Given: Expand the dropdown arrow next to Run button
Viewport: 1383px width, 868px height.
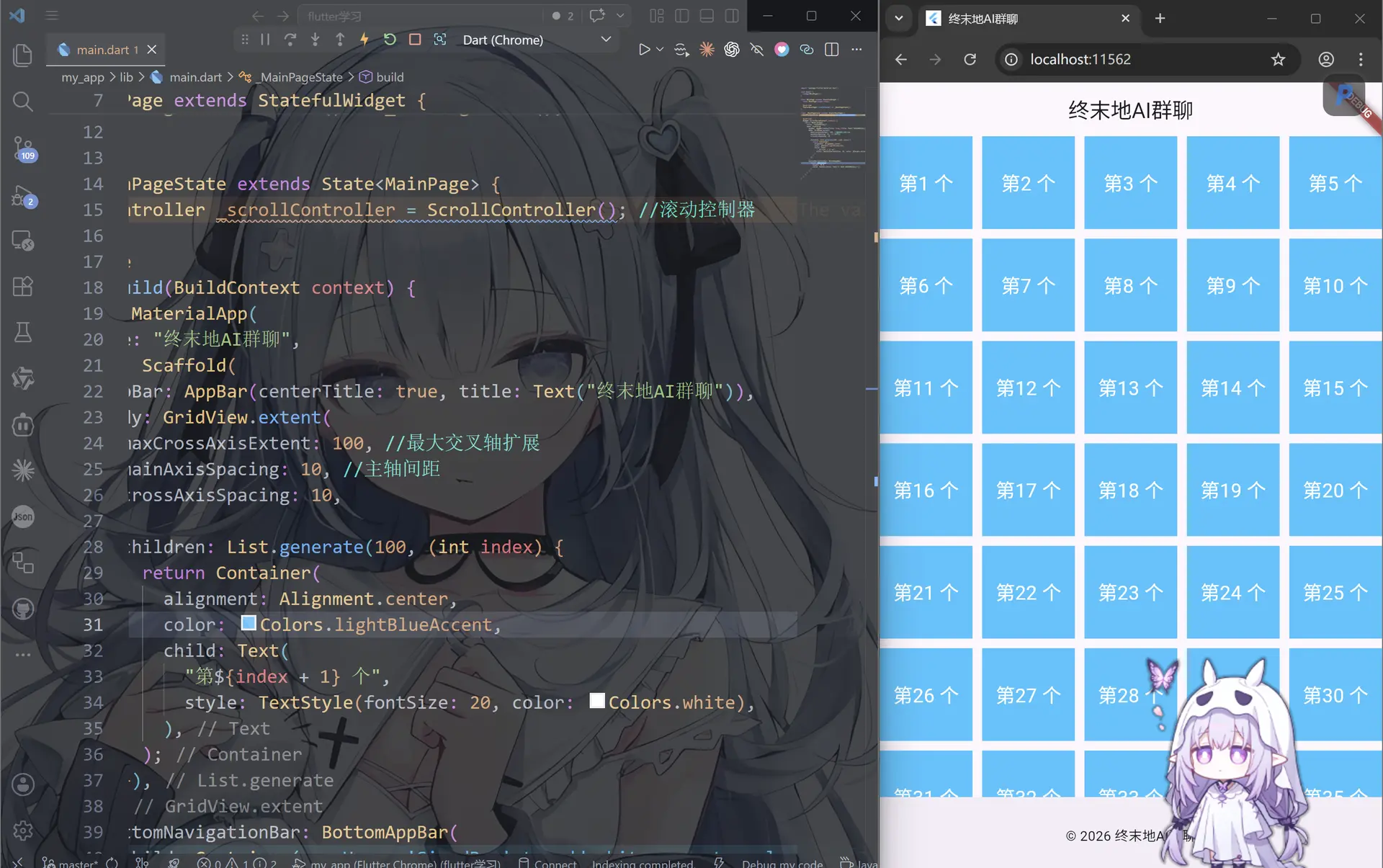Looking at the screenshot, I should tap(660, 49).
